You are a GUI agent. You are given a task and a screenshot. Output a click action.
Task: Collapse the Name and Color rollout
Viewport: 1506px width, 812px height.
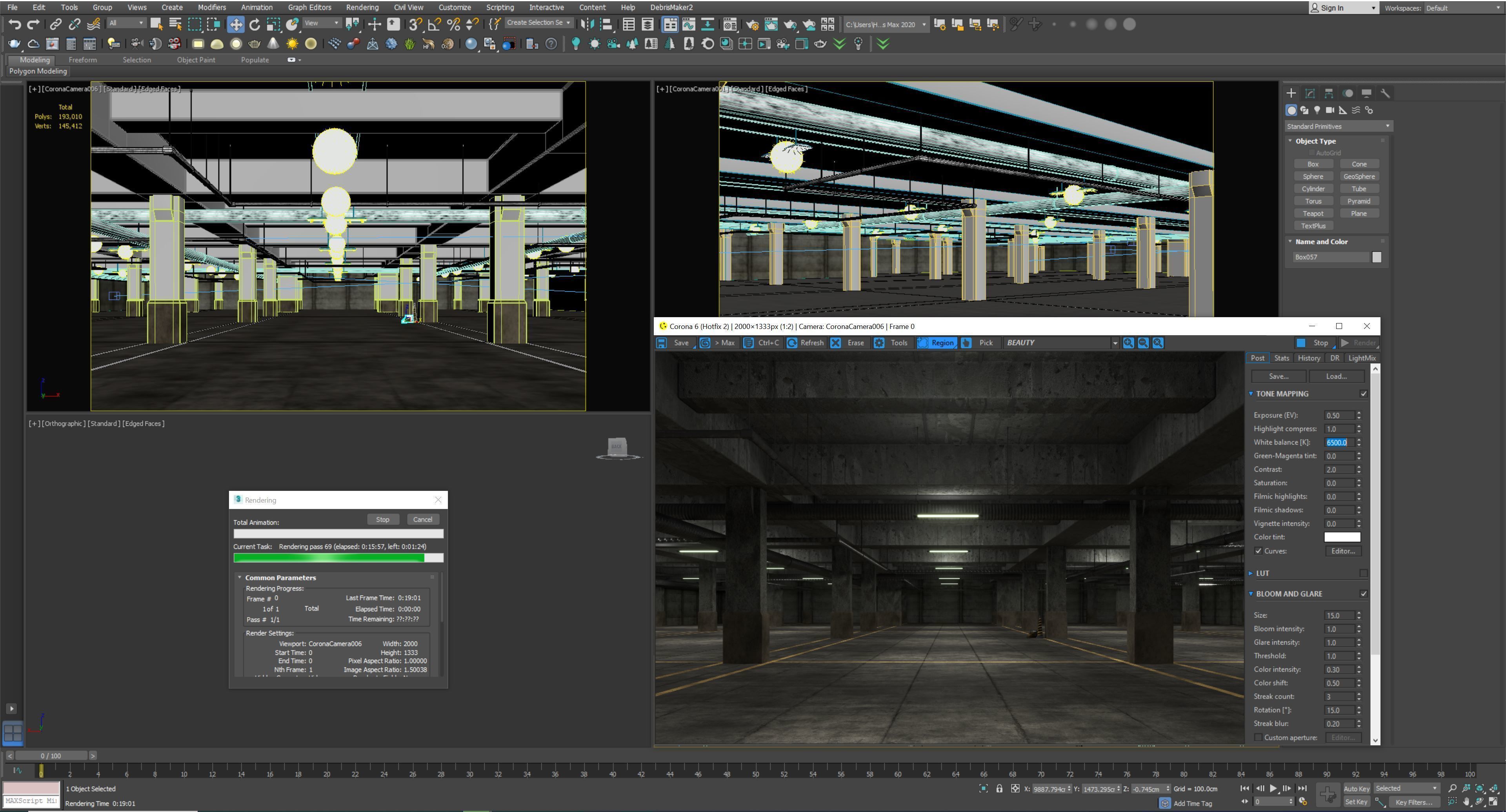1290,242
